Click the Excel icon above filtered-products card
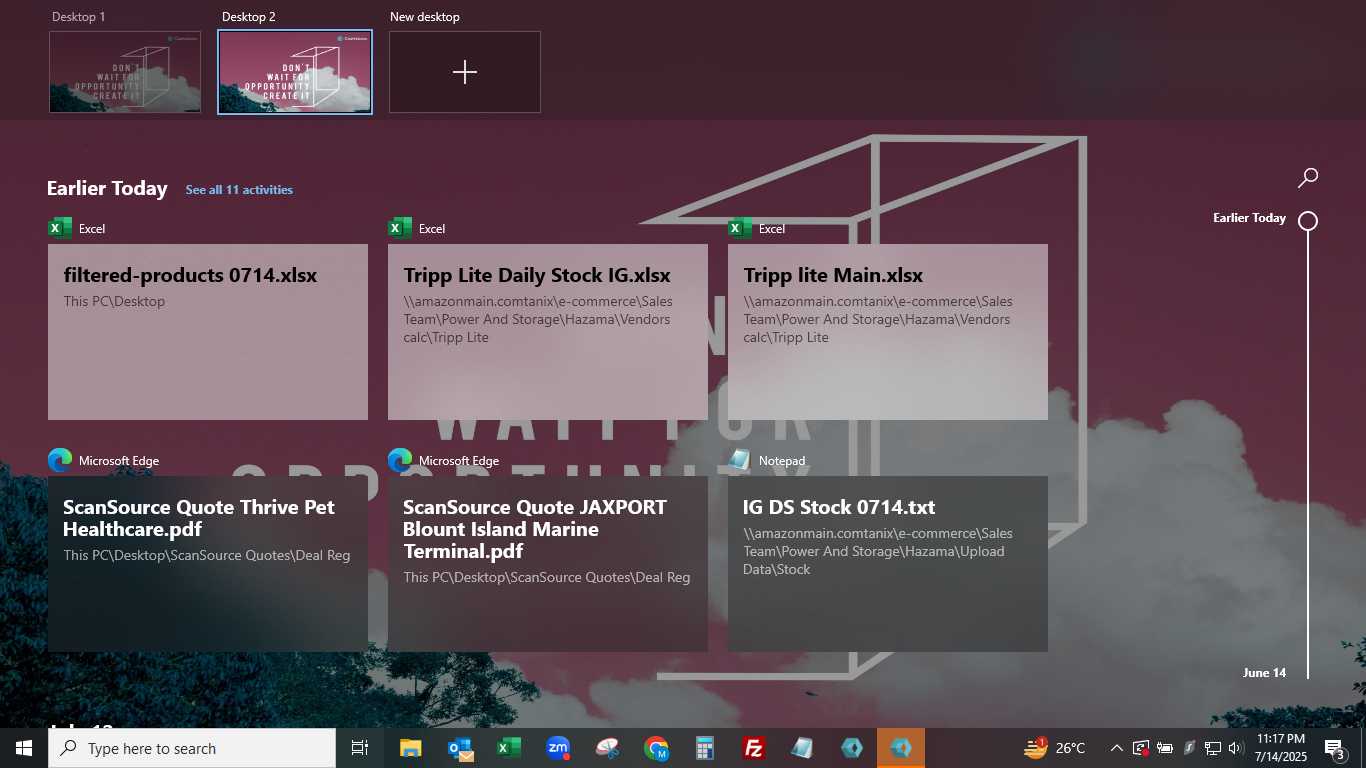This screenshot has height=768, width=1366. click(60, 228)
